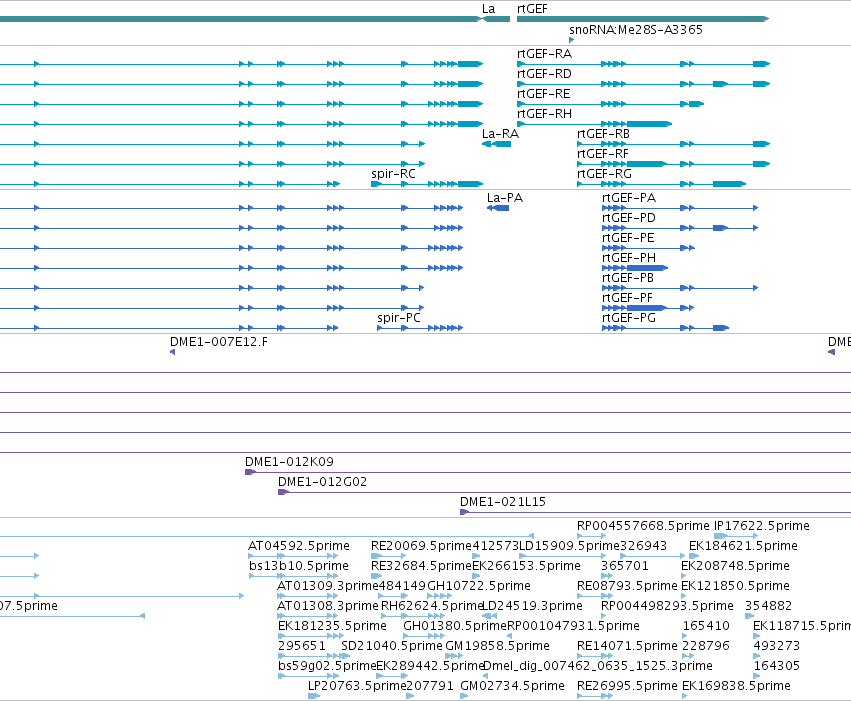Click the Dmel_dig_007462_0635_1525.3prime label

598,667
